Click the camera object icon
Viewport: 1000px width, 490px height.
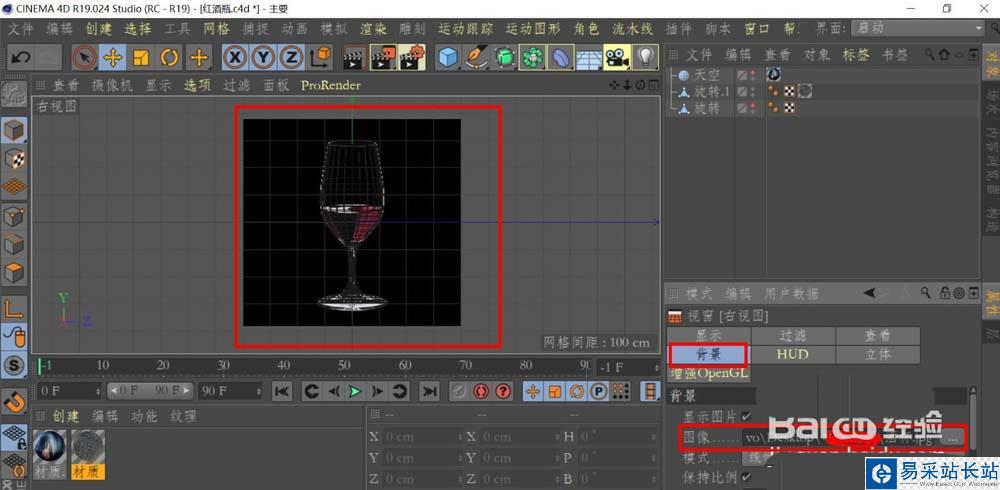click(x=617, y=57)
